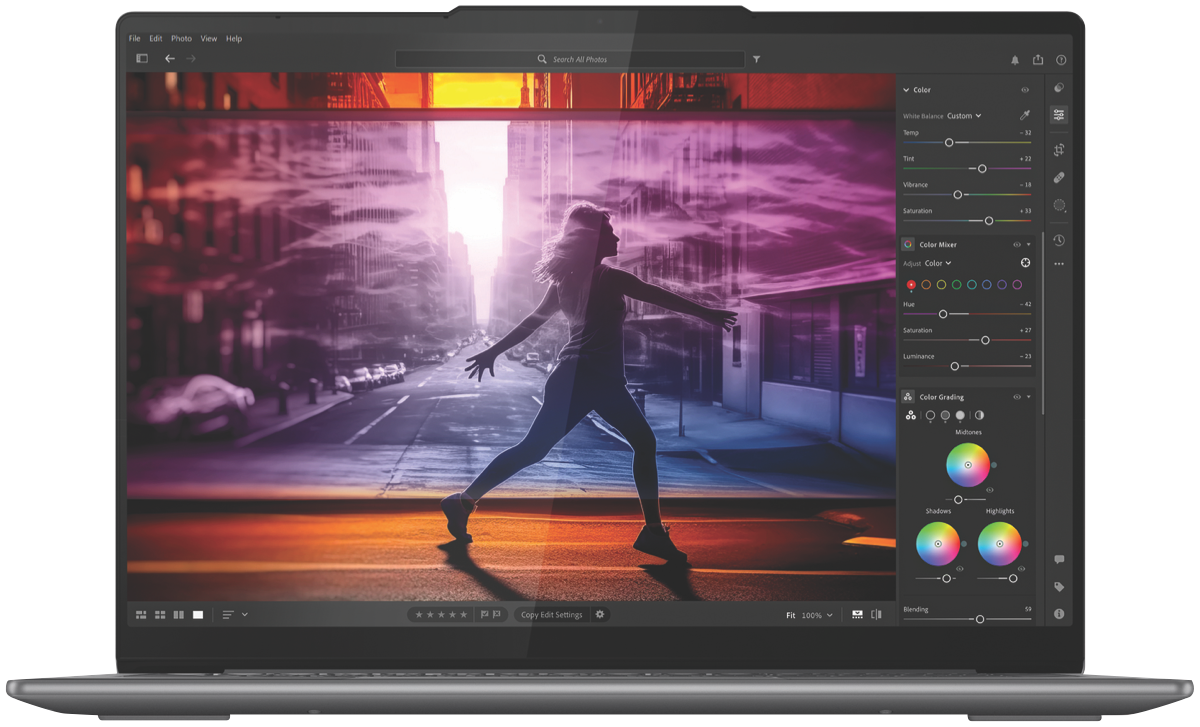The image size is (1200, 727).
Task: Click Copy Edit Settings button
Action: [551, 615]
